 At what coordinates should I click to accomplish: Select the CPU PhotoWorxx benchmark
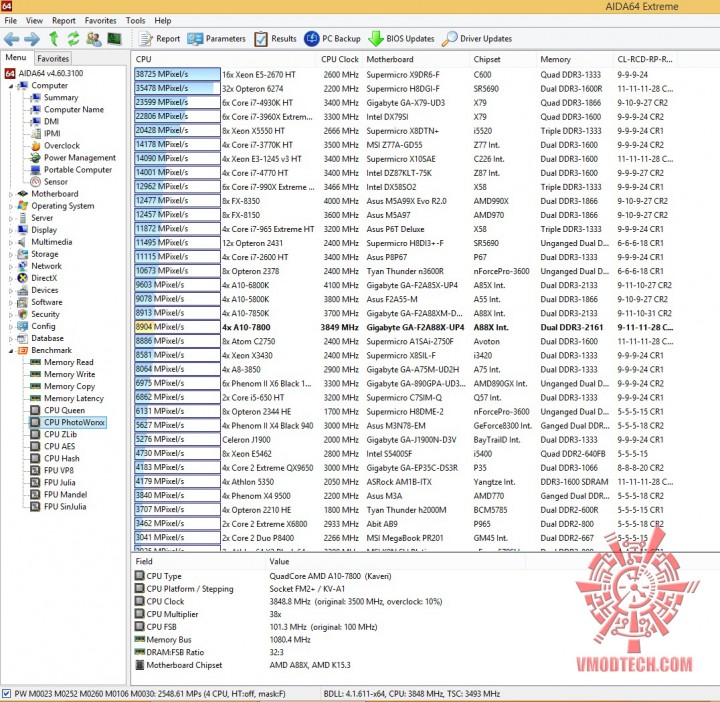click(68, 422)
